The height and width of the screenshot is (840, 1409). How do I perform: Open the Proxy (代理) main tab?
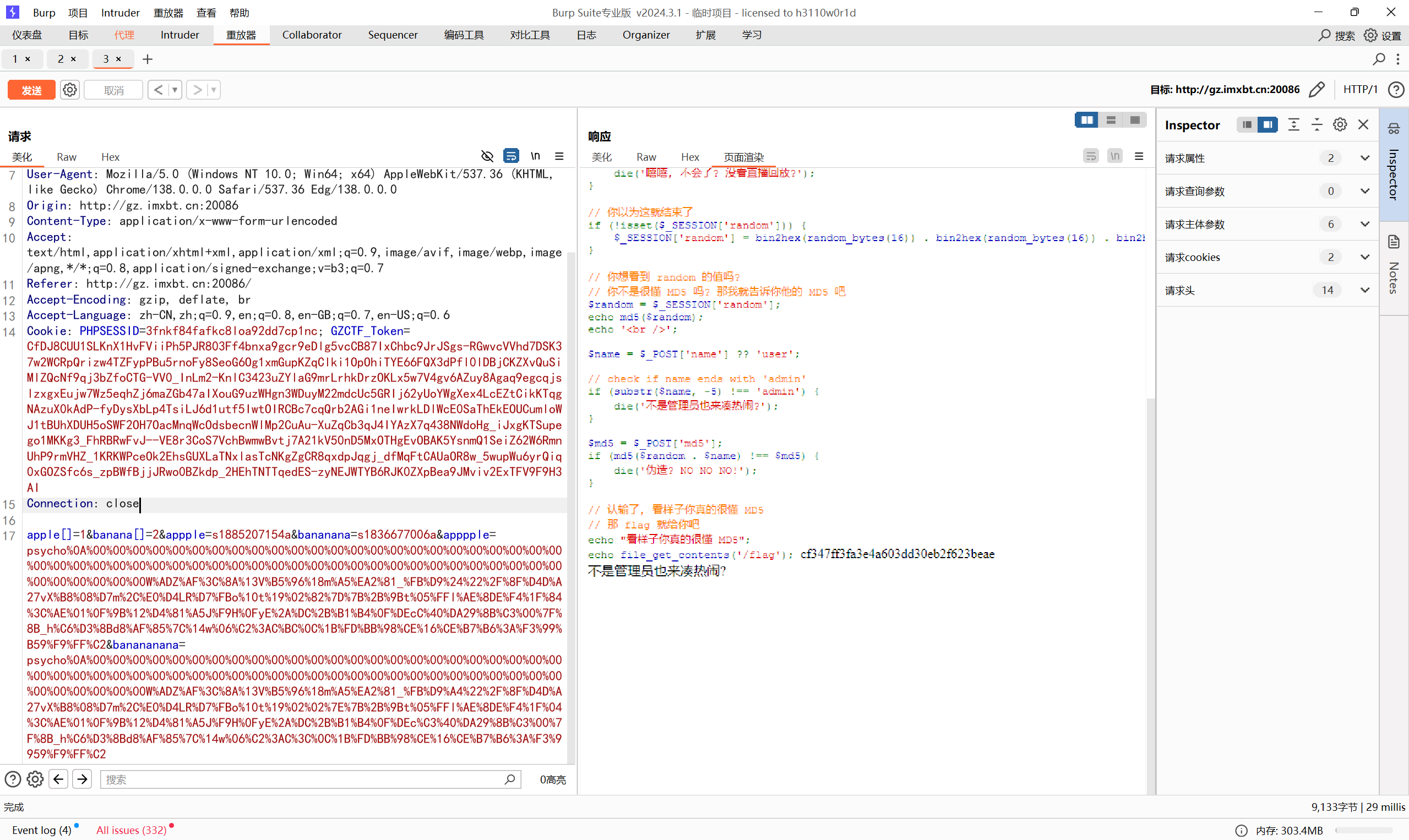click(x=124, y=35)
